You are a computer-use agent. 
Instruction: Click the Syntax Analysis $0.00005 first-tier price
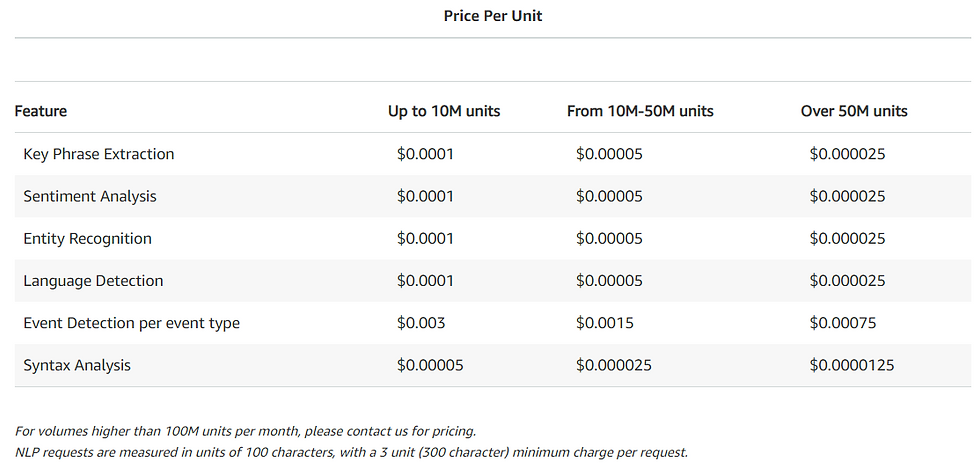tap(430, 365)
